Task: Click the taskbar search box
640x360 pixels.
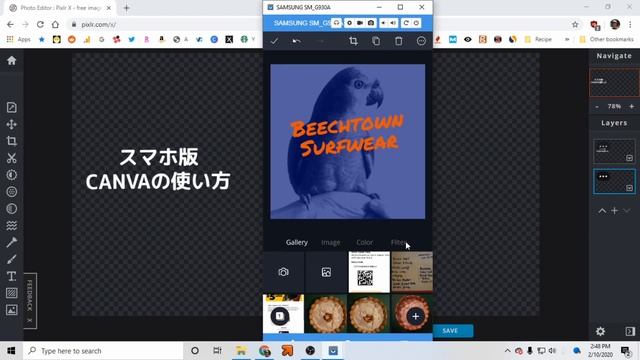Action: [x=103, y=351]
